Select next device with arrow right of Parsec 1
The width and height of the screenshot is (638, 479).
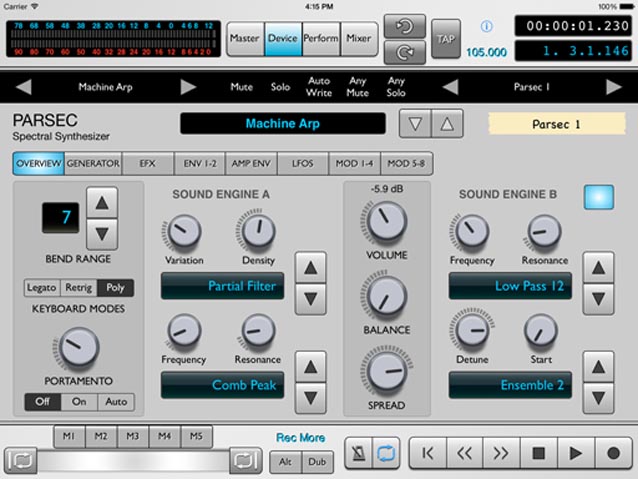(614, 87)
